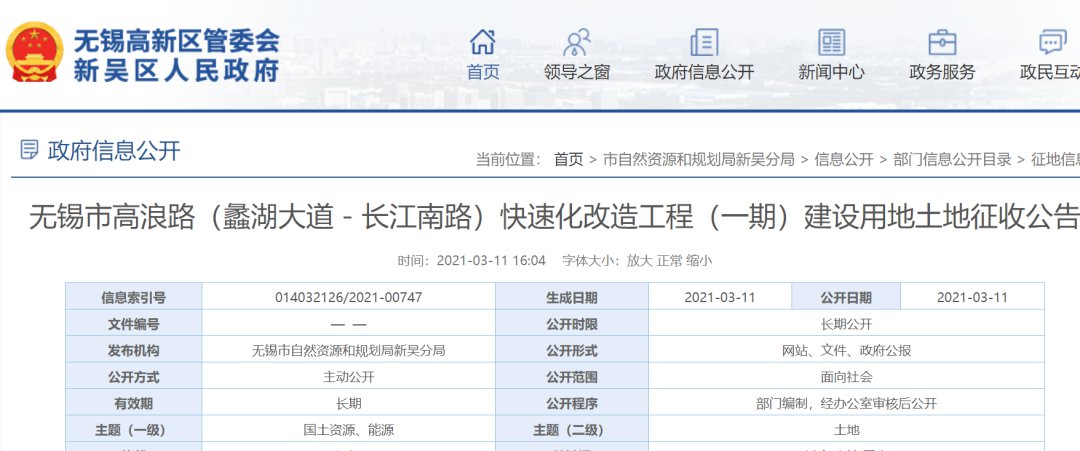1080x451 pixels.
Task: Click the index number 014032126/2021-00747 cell
Action: click(x=348, y=298)
